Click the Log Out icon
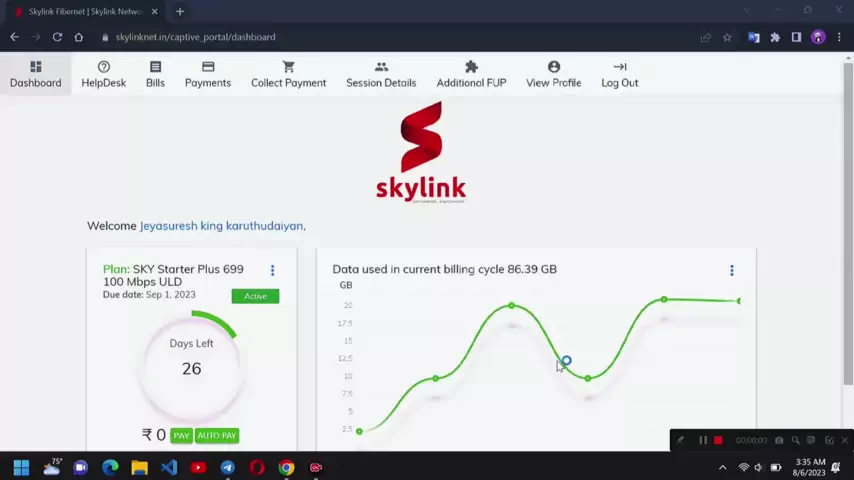The width and height of the screenshot is (854, 480). [x=620, y=67]
